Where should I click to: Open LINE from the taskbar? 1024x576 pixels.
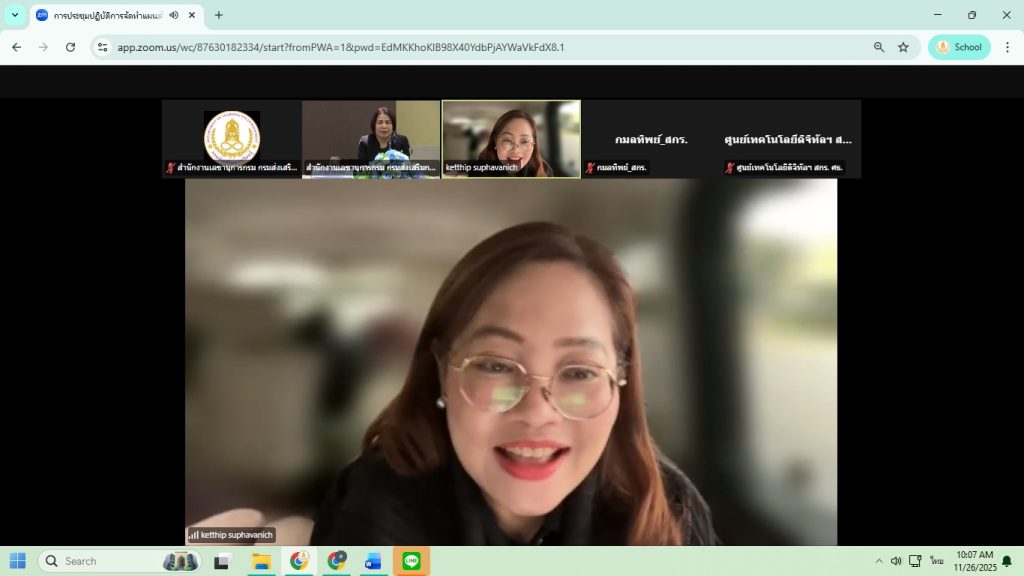coord(411,561)
